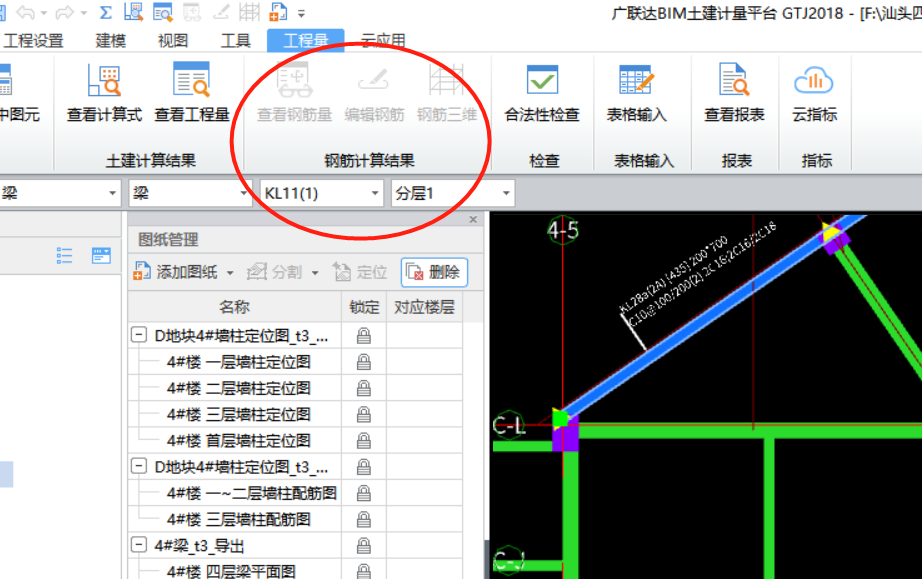Open 查看计算式 in the ribbon

pos(104,93)
